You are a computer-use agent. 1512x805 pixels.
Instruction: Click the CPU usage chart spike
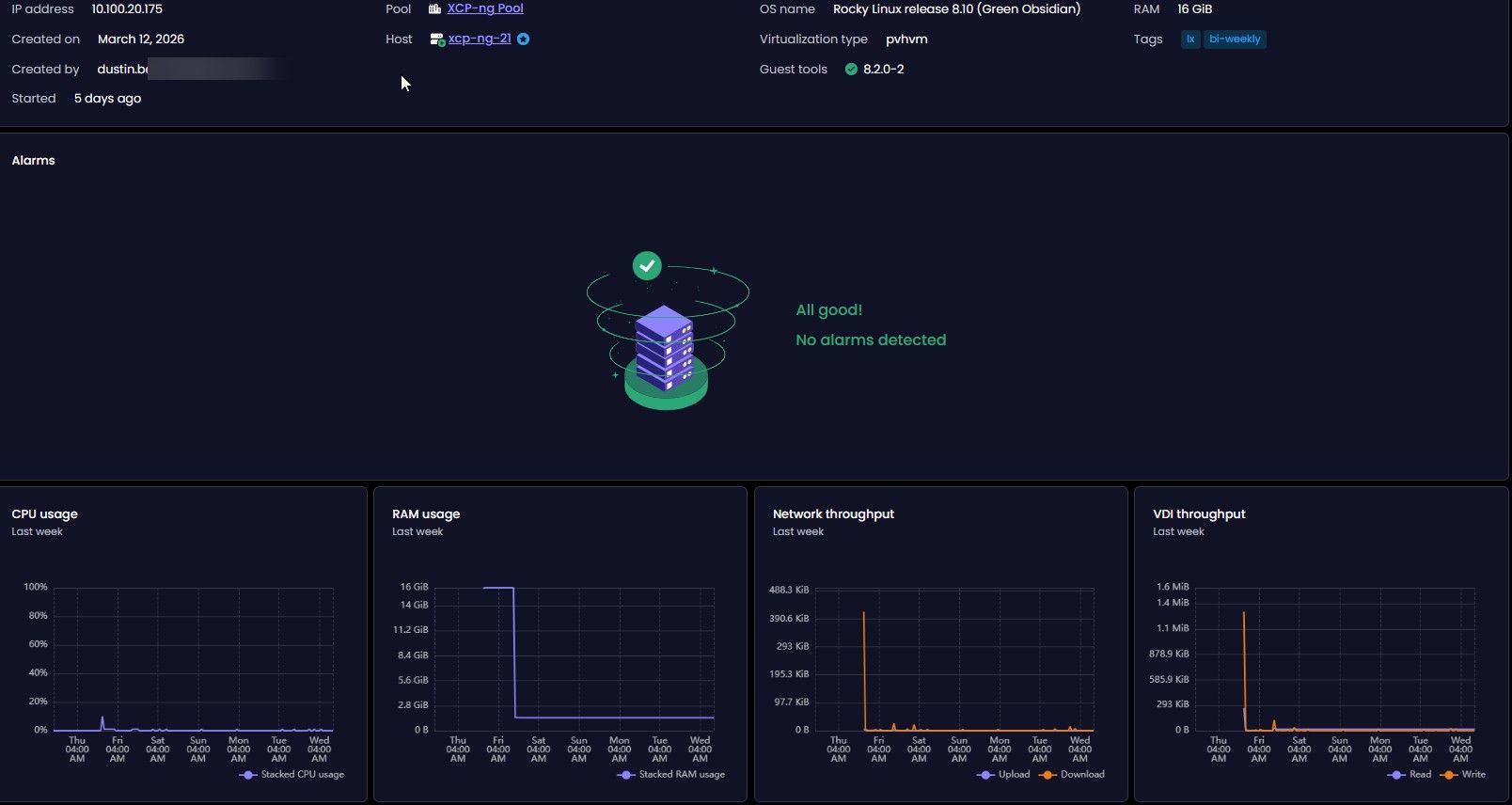pyautogui.click(x=102, y=721)
